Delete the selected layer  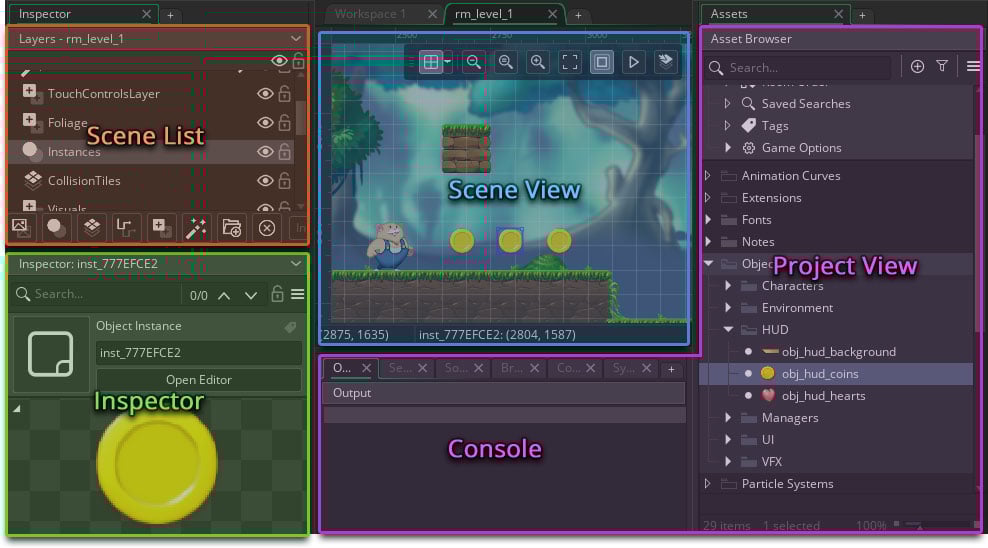click(267, 227)
